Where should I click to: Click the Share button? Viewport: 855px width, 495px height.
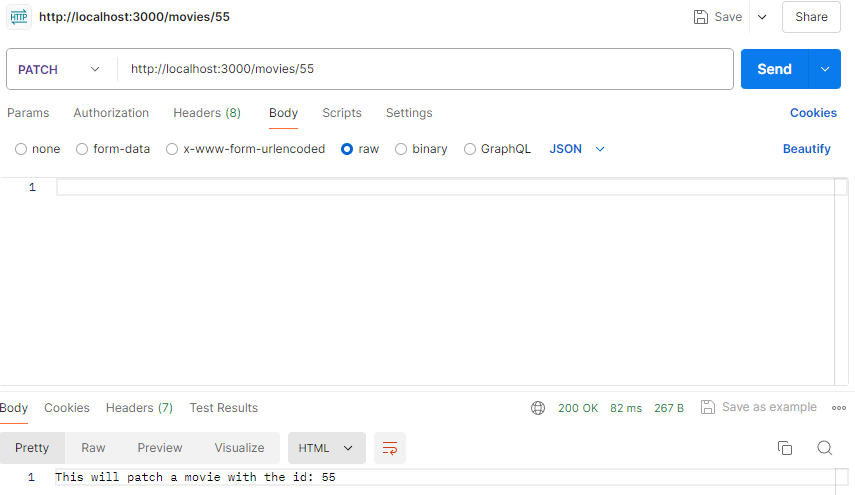pyautogui.click(x=811, y=17)
